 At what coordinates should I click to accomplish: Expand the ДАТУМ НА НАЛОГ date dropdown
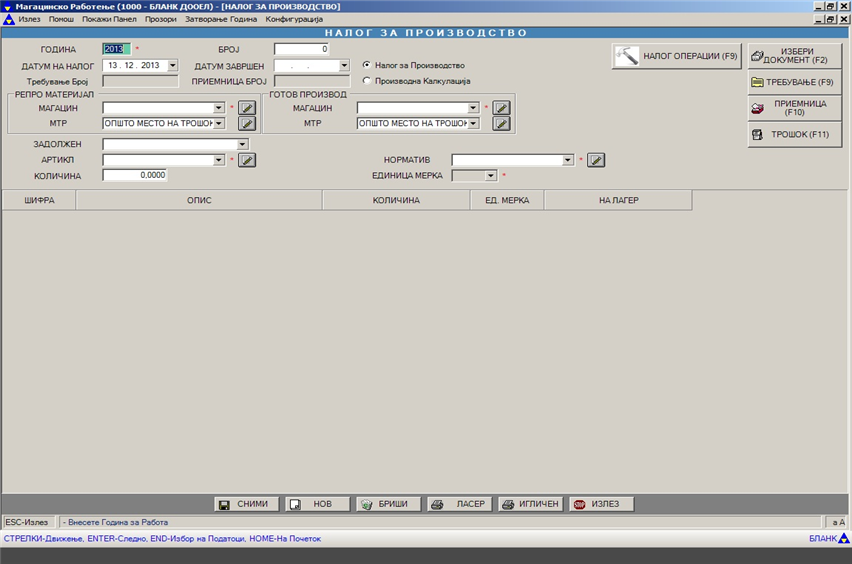click(172, 66)
